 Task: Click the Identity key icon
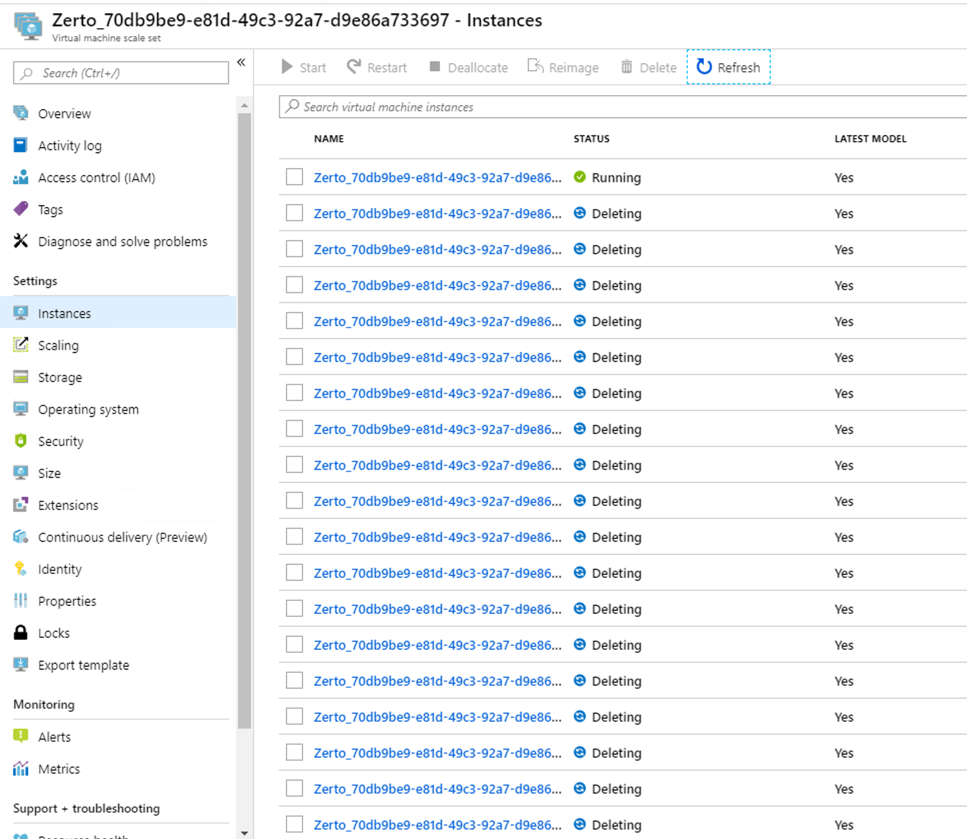(20, 568)
